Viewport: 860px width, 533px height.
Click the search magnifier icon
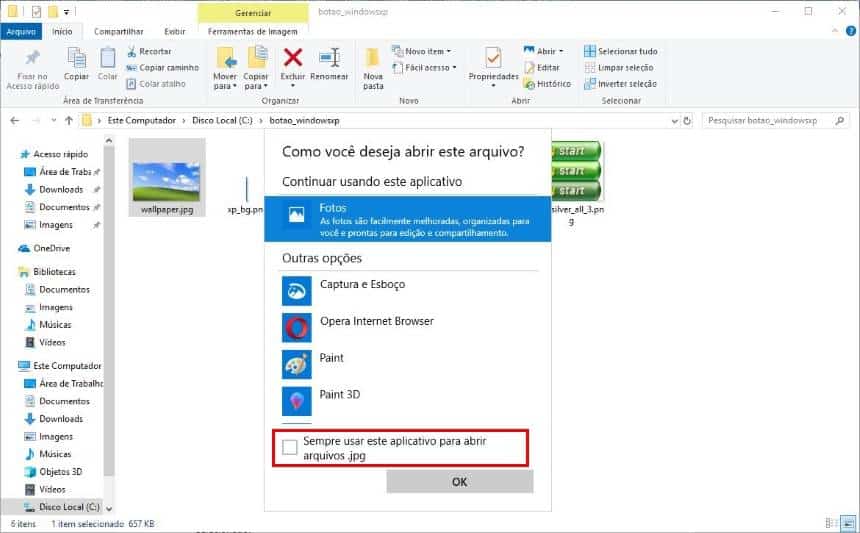click(840, 120)
